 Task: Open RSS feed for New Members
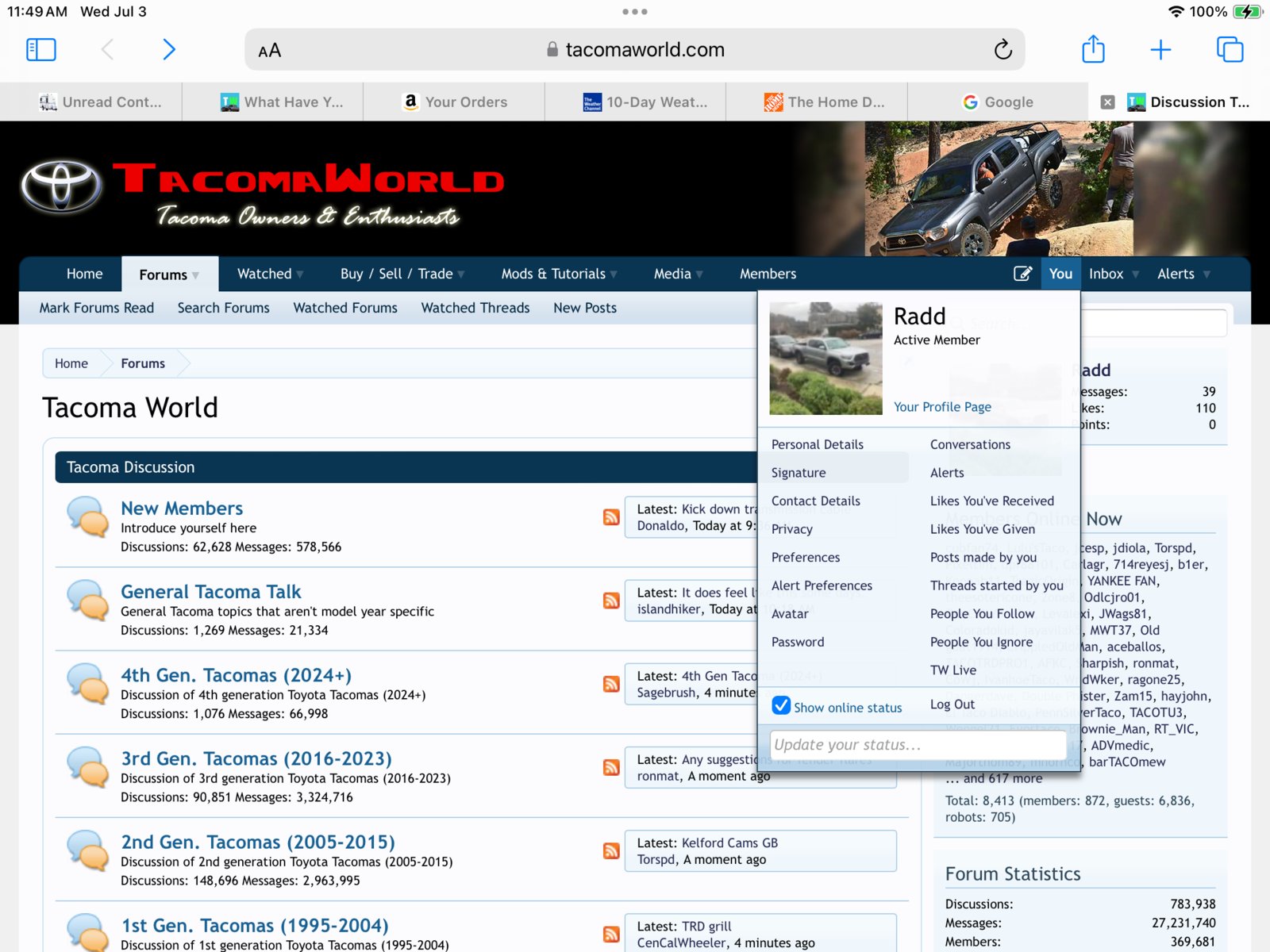click(611, 517)
